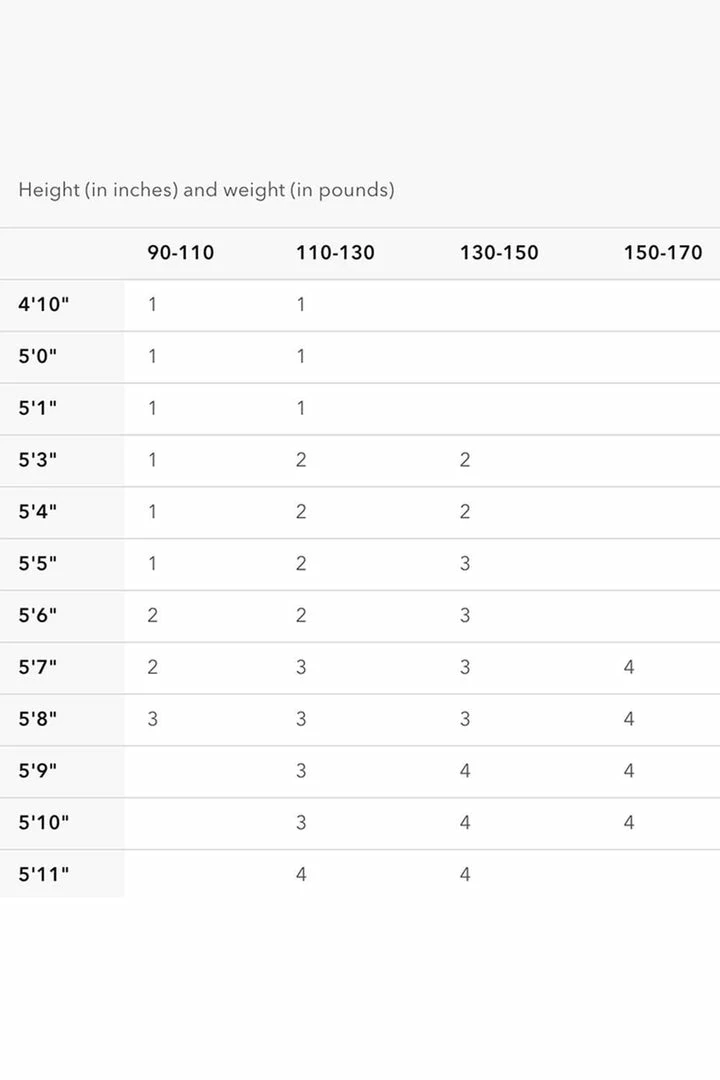Click the 5'1" height row label
Viewport: 720px width, 1080px height.
(38, 409)
